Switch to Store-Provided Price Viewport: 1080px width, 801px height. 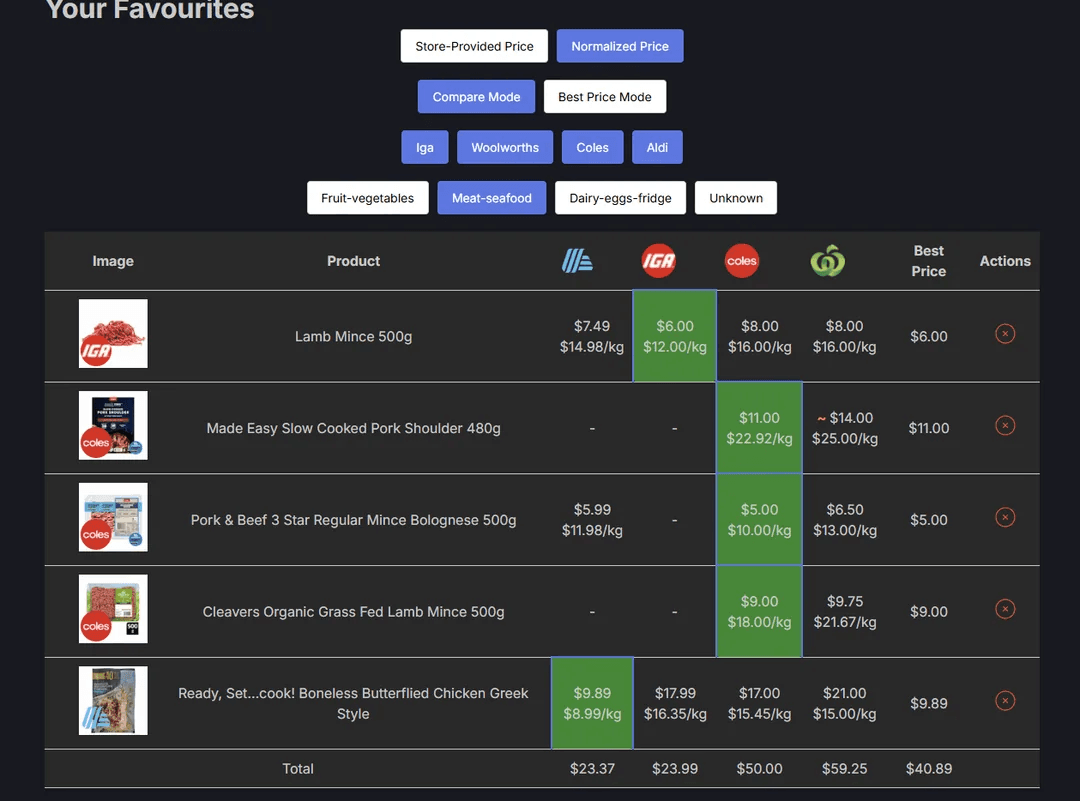point(474,46)
